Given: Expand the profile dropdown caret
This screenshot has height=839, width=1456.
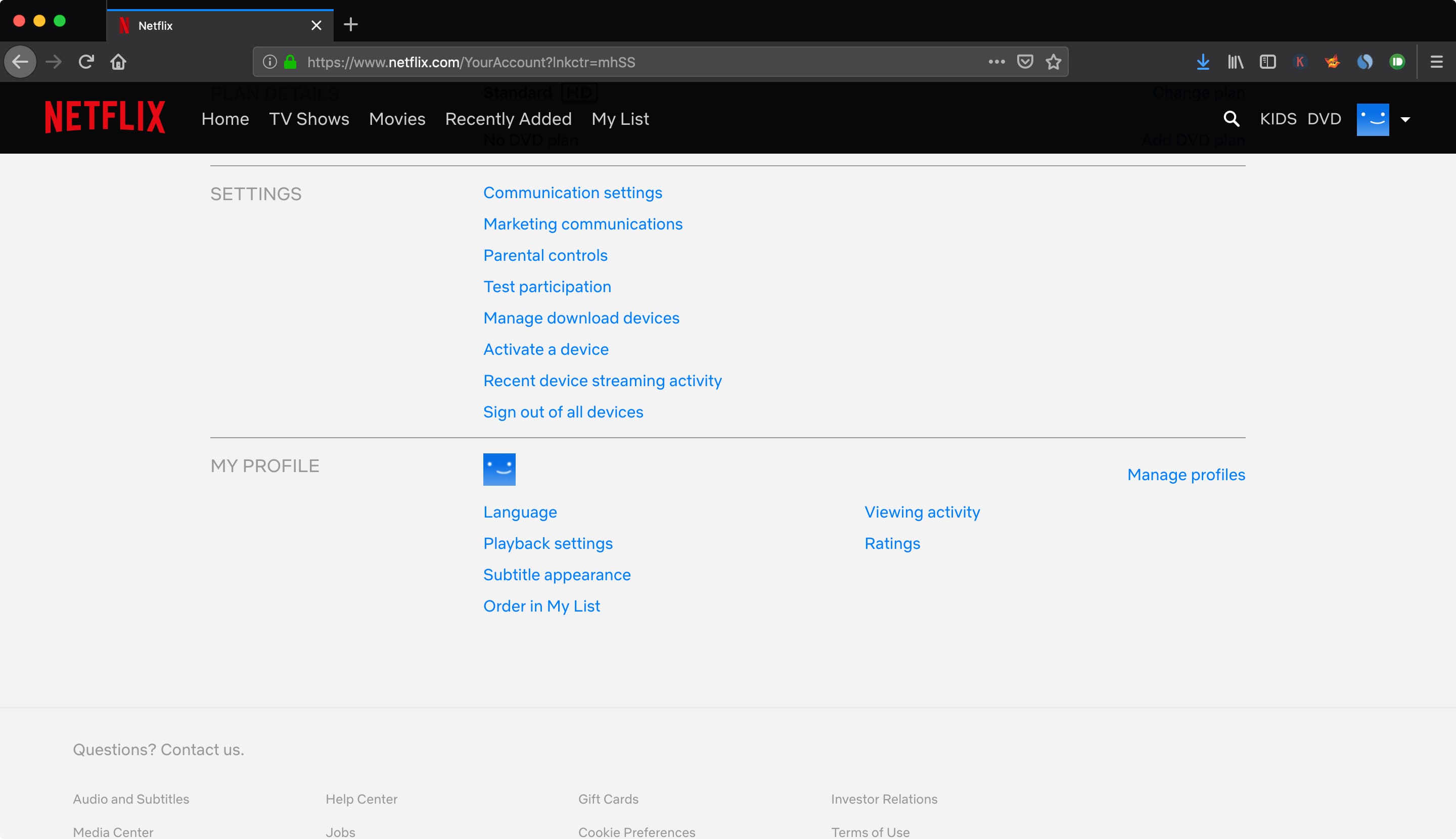Looking at the screenshot, I should tap(1405, 120).
